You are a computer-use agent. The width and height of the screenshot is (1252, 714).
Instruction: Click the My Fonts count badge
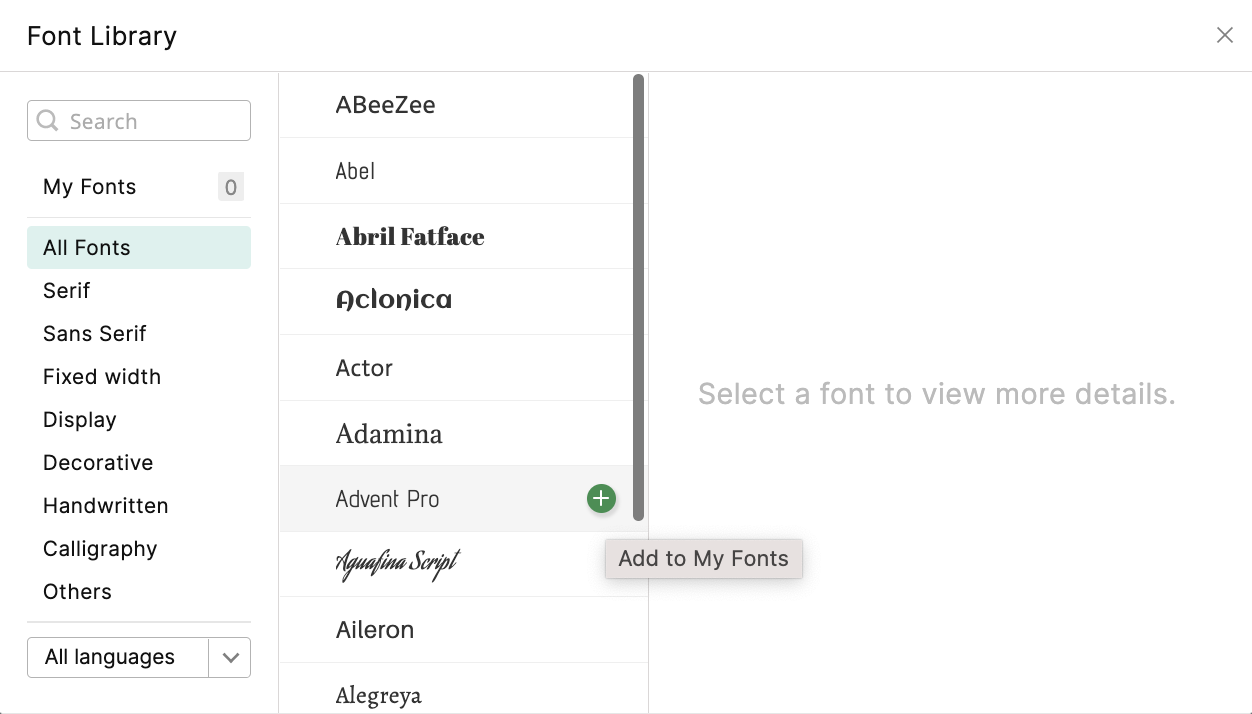[x=231, y=187]
